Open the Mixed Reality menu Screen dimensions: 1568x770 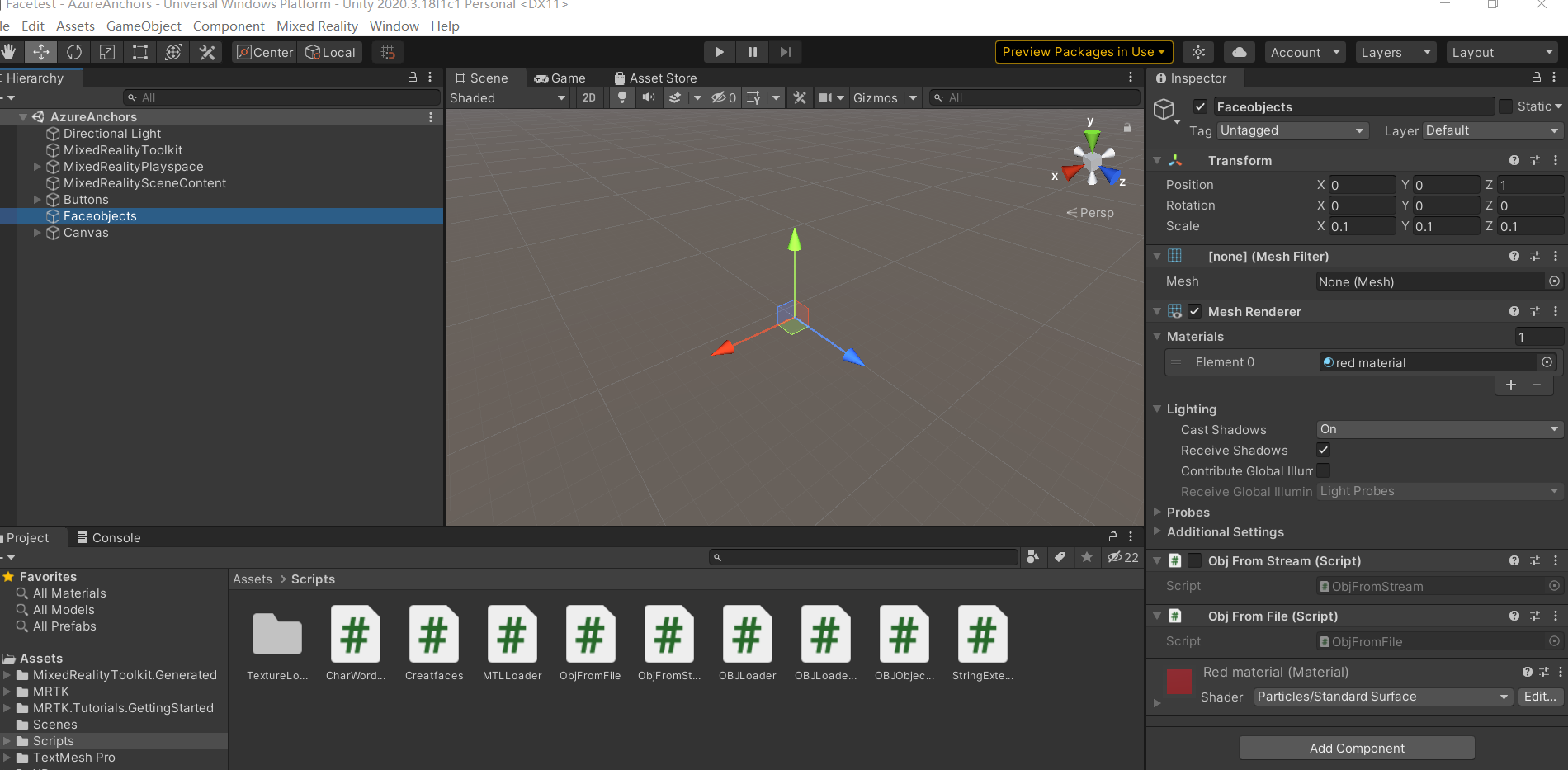click(x=317, y=26)
